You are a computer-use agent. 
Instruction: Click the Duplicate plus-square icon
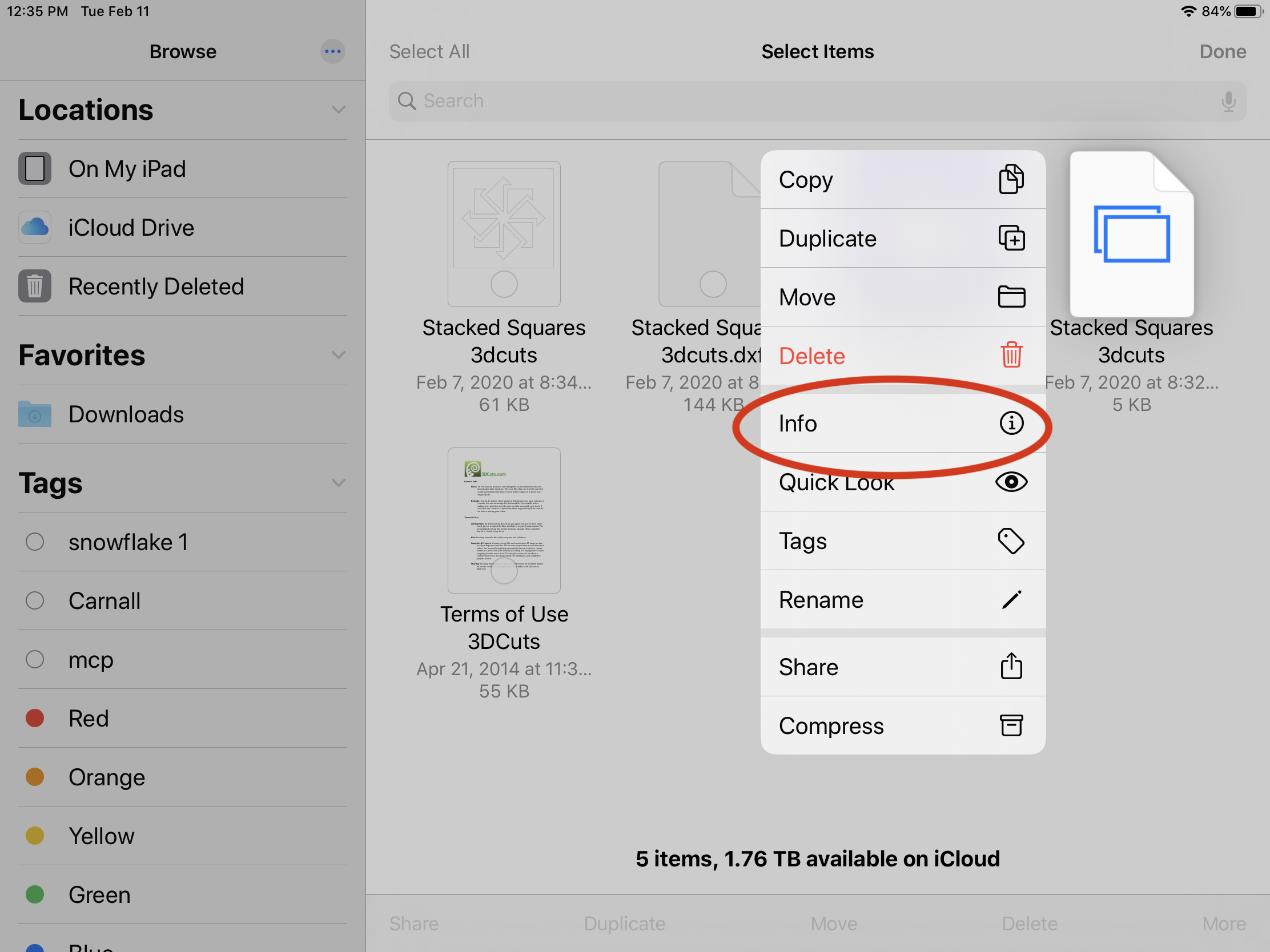point(1011,237)
